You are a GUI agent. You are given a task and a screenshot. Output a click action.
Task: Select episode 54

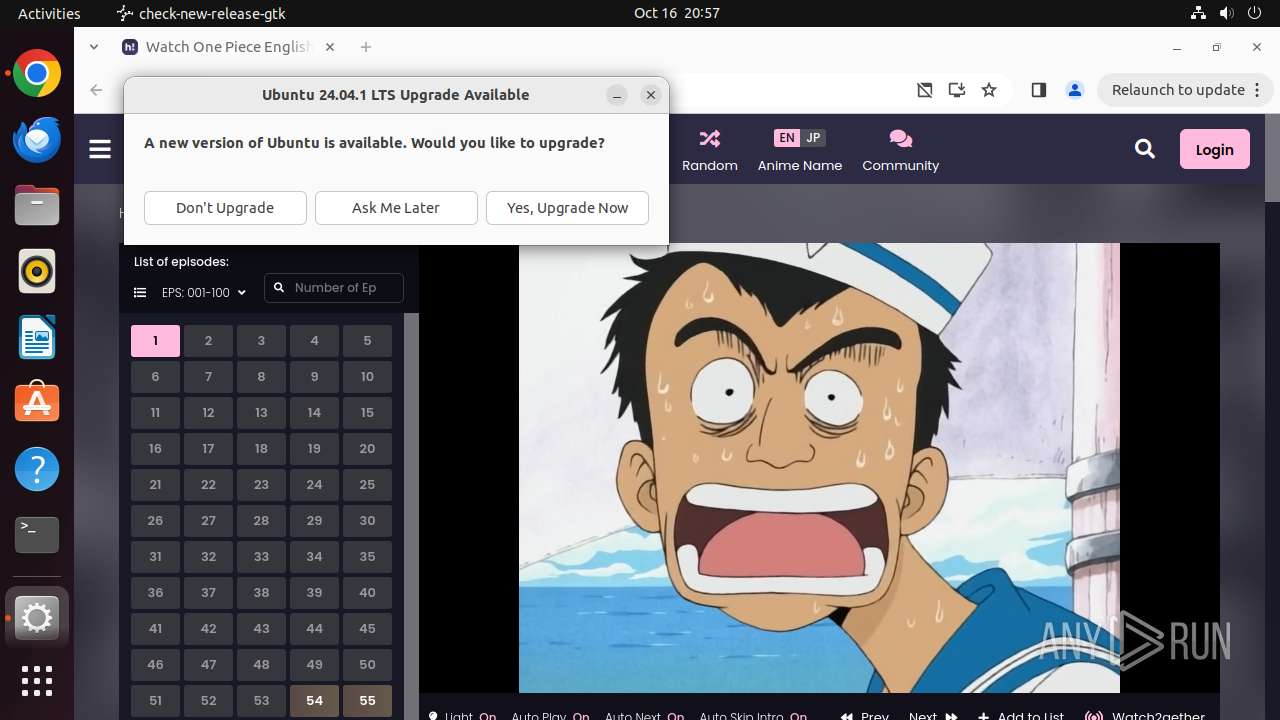314,701
